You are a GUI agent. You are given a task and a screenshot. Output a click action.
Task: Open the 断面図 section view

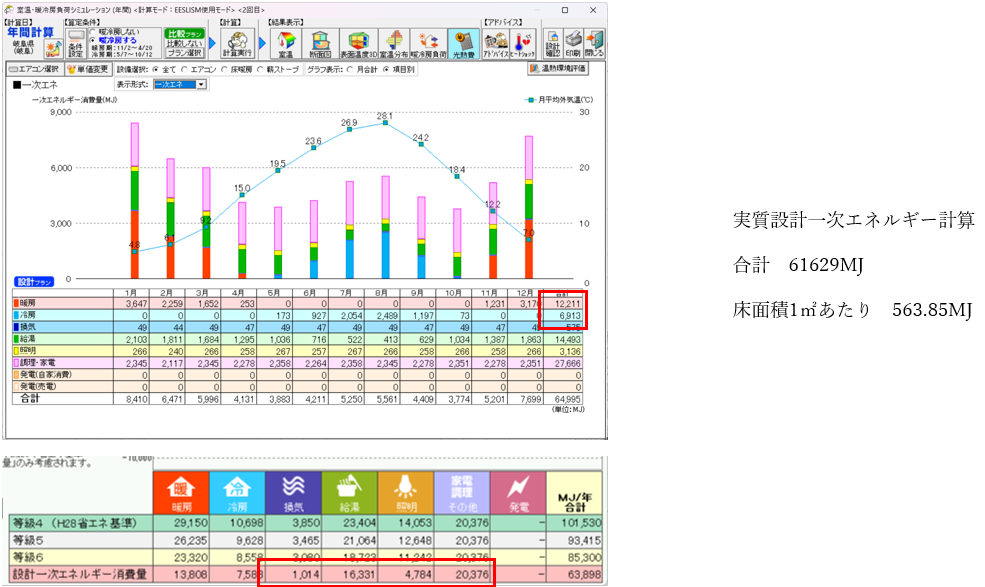tap(321, 43)
